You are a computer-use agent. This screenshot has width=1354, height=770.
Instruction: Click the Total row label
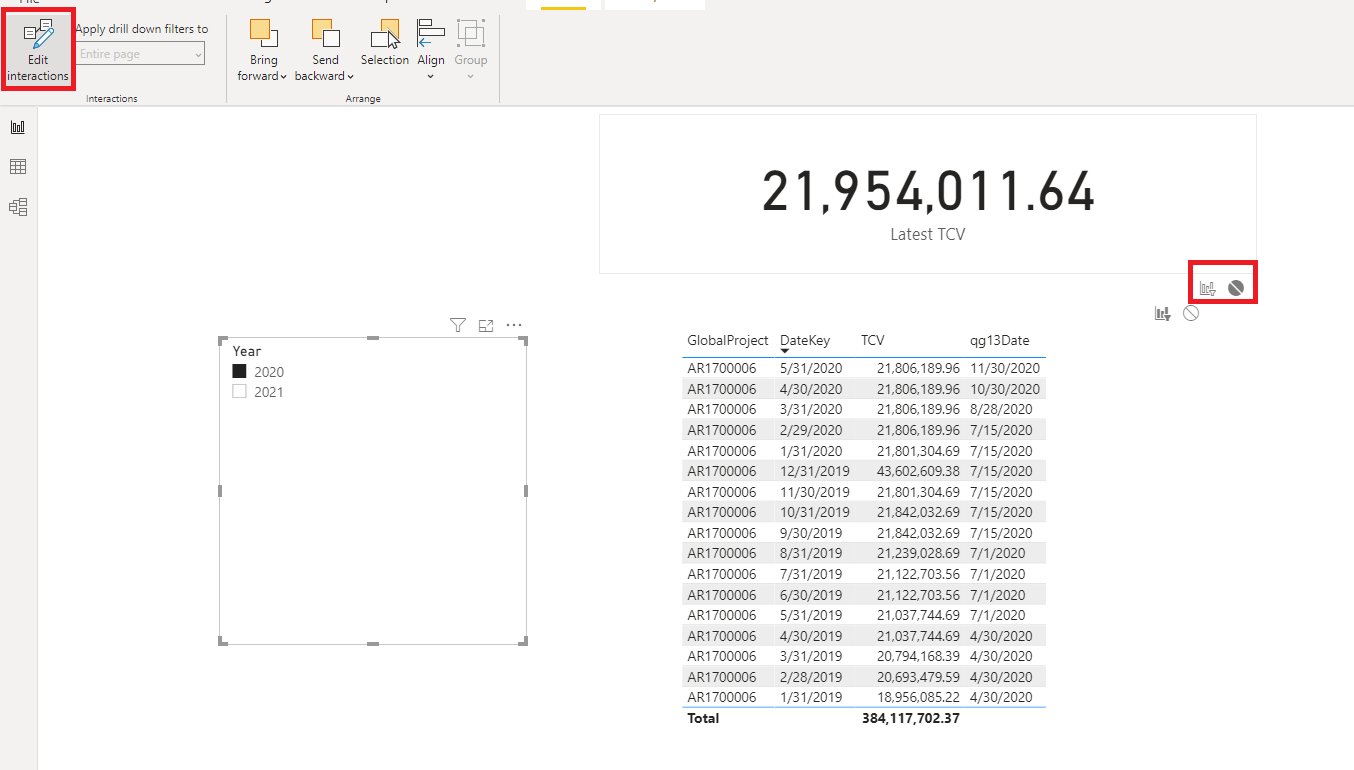tap(703, 718)
